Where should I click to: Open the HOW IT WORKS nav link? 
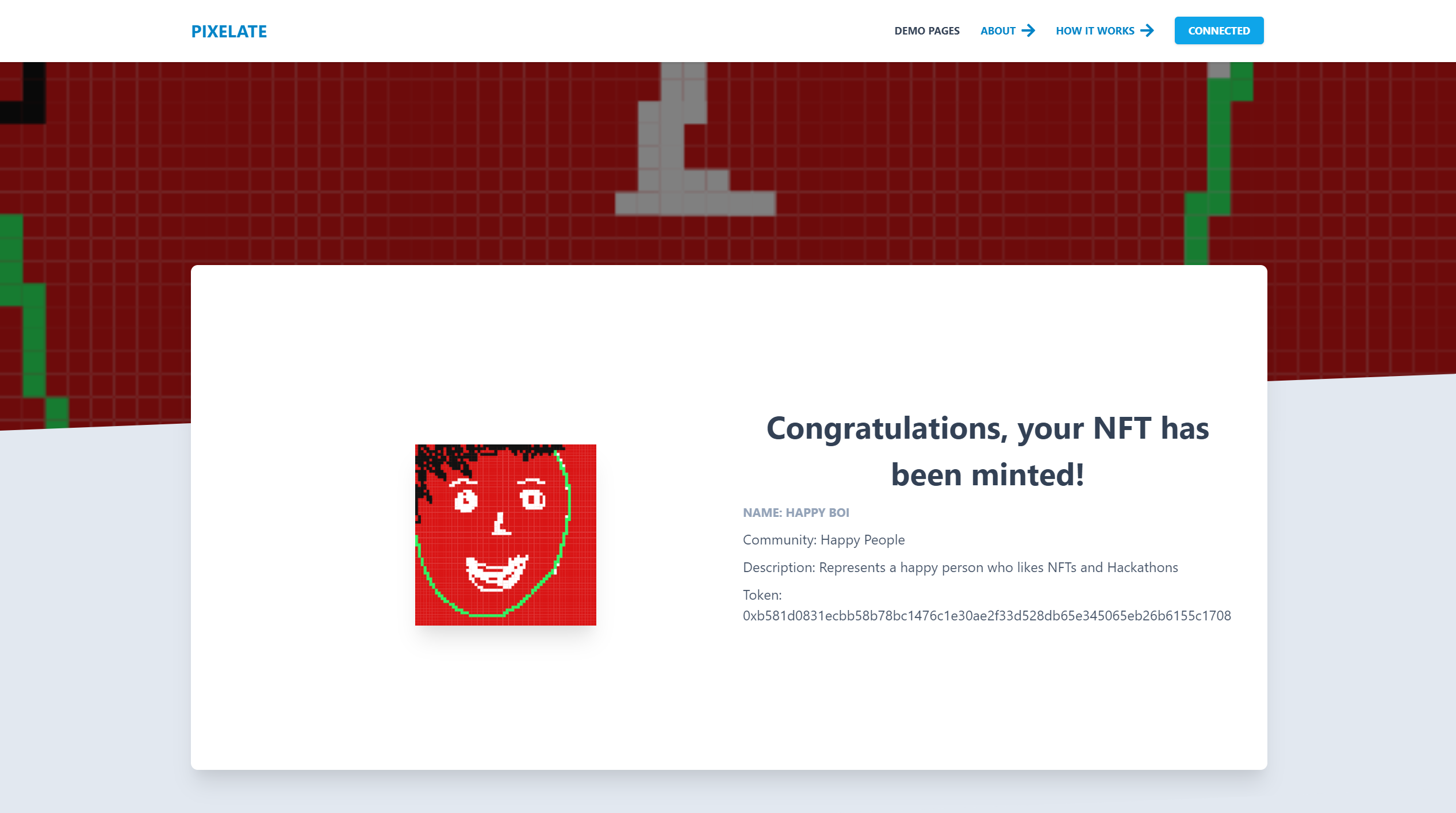point(1095,31)
